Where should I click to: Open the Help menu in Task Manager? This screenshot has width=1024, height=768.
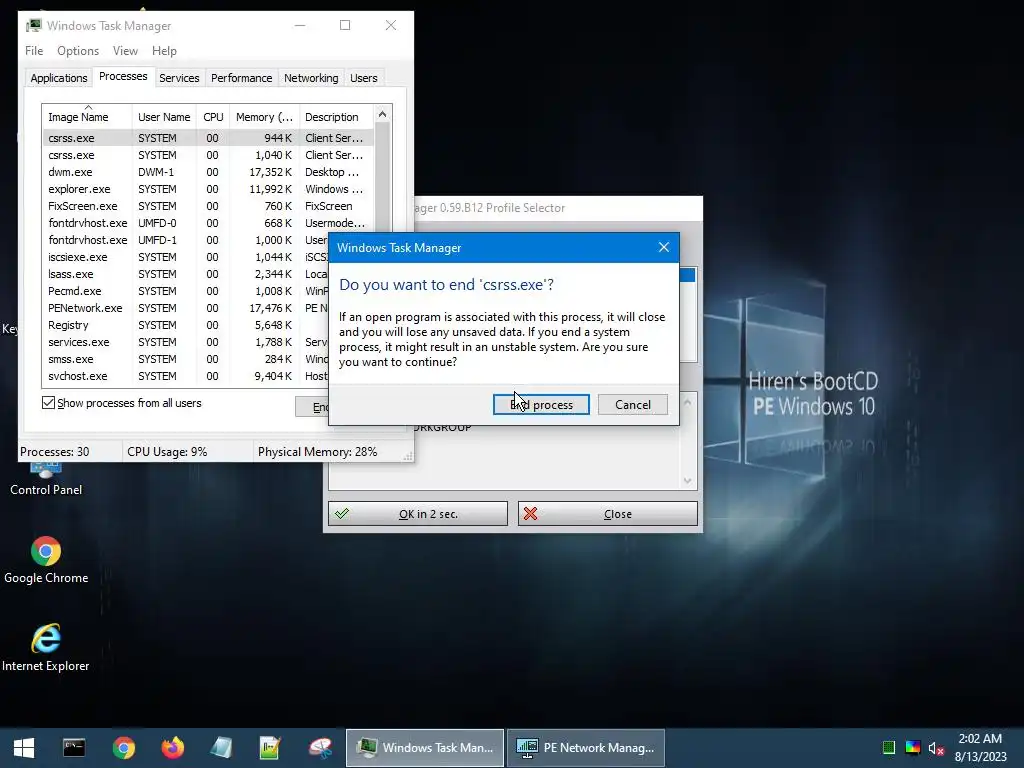(x=164, y=51)
